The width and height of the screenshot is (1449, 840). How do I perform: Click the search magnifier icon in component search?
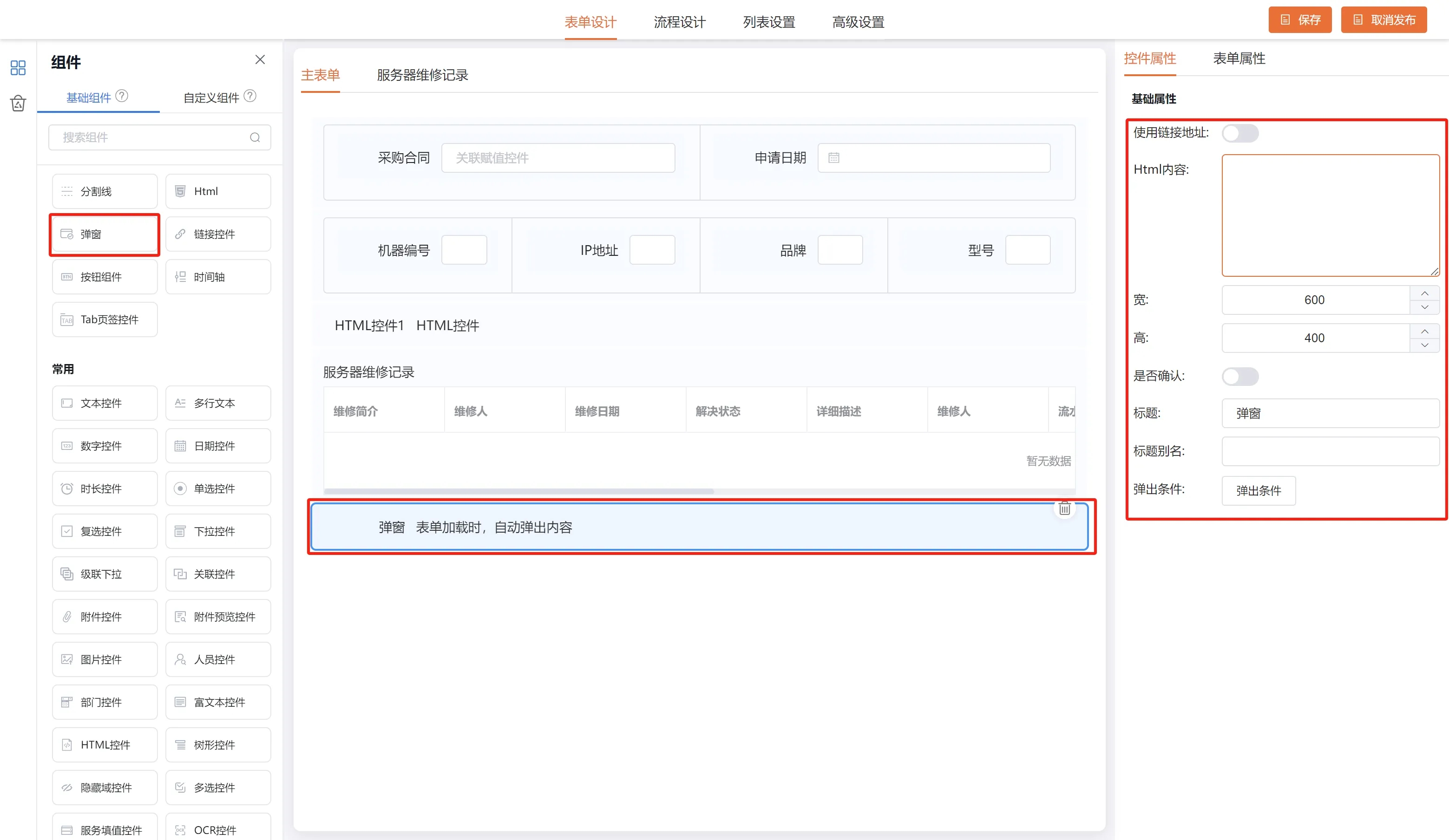(x=255, y=137)
